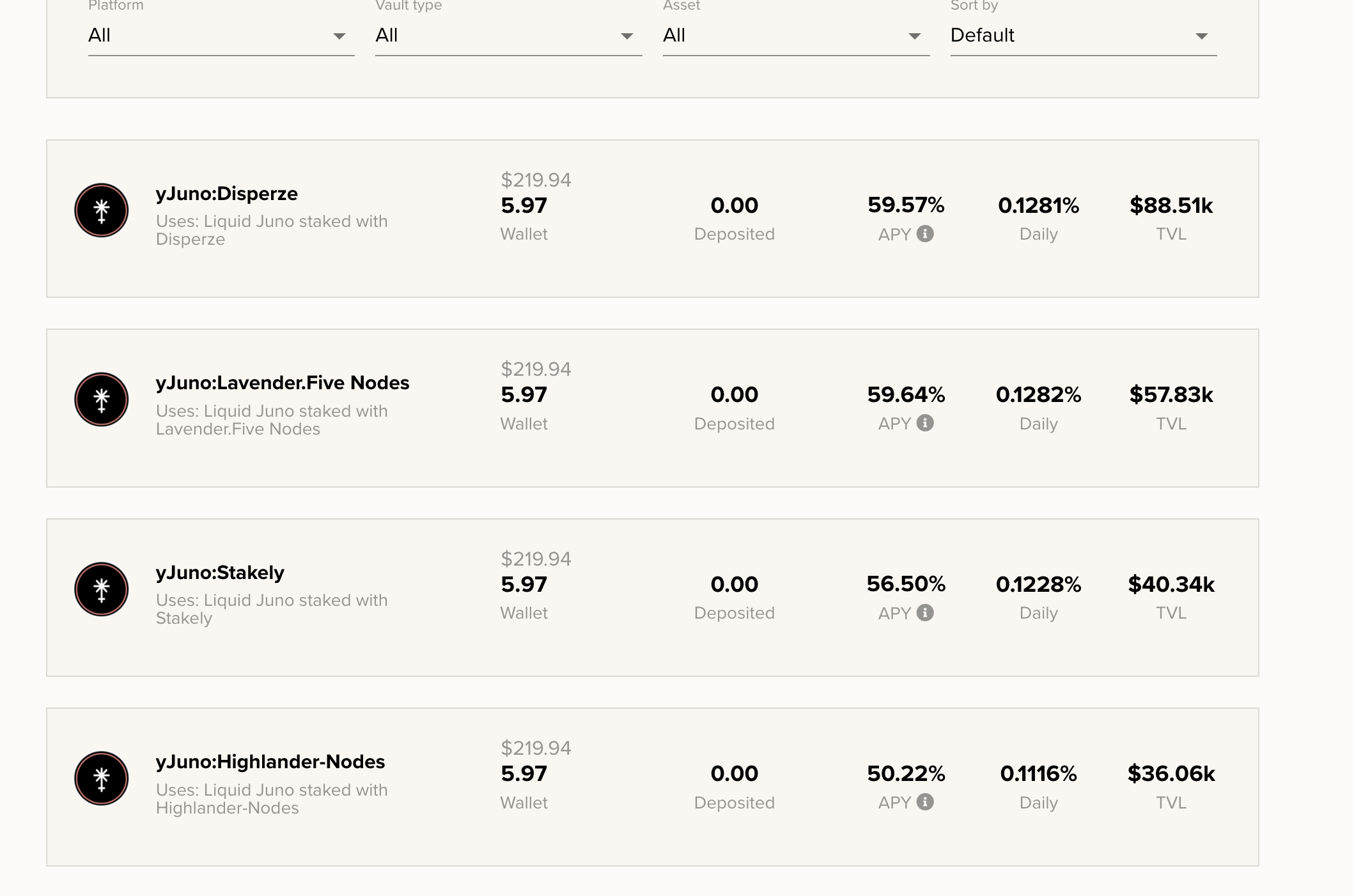Click APY info icon for Lavender.Five Nodes

pos(925,423)
